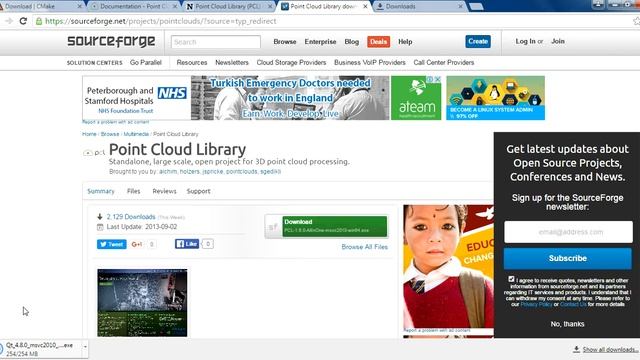Open the Blog link in the header
The height and width of the screenshot is (360, 640).
[x=351, y=42]
